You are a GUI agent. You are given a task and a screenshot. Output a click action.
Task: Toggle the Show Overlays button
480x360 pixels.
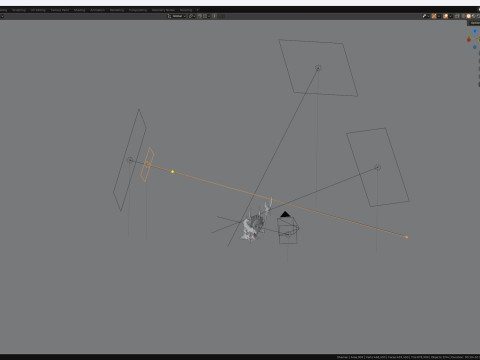(x=445, y=16)
